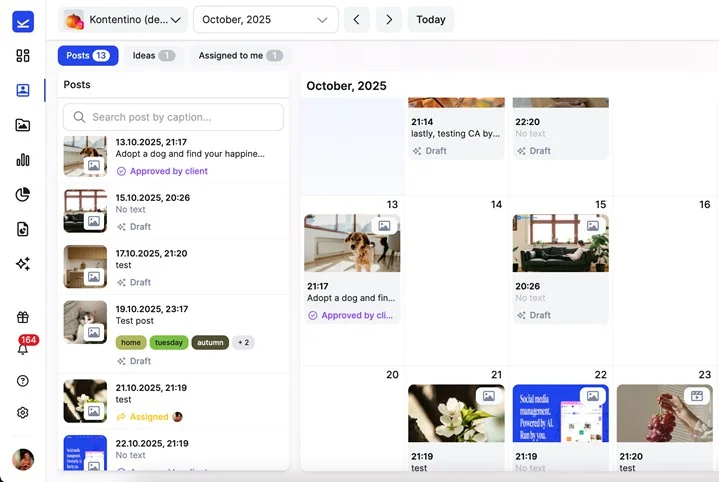Viewport: 719px width, 482px height.
Task: Click the Assigned status label
Action: [x=149, y=416]
